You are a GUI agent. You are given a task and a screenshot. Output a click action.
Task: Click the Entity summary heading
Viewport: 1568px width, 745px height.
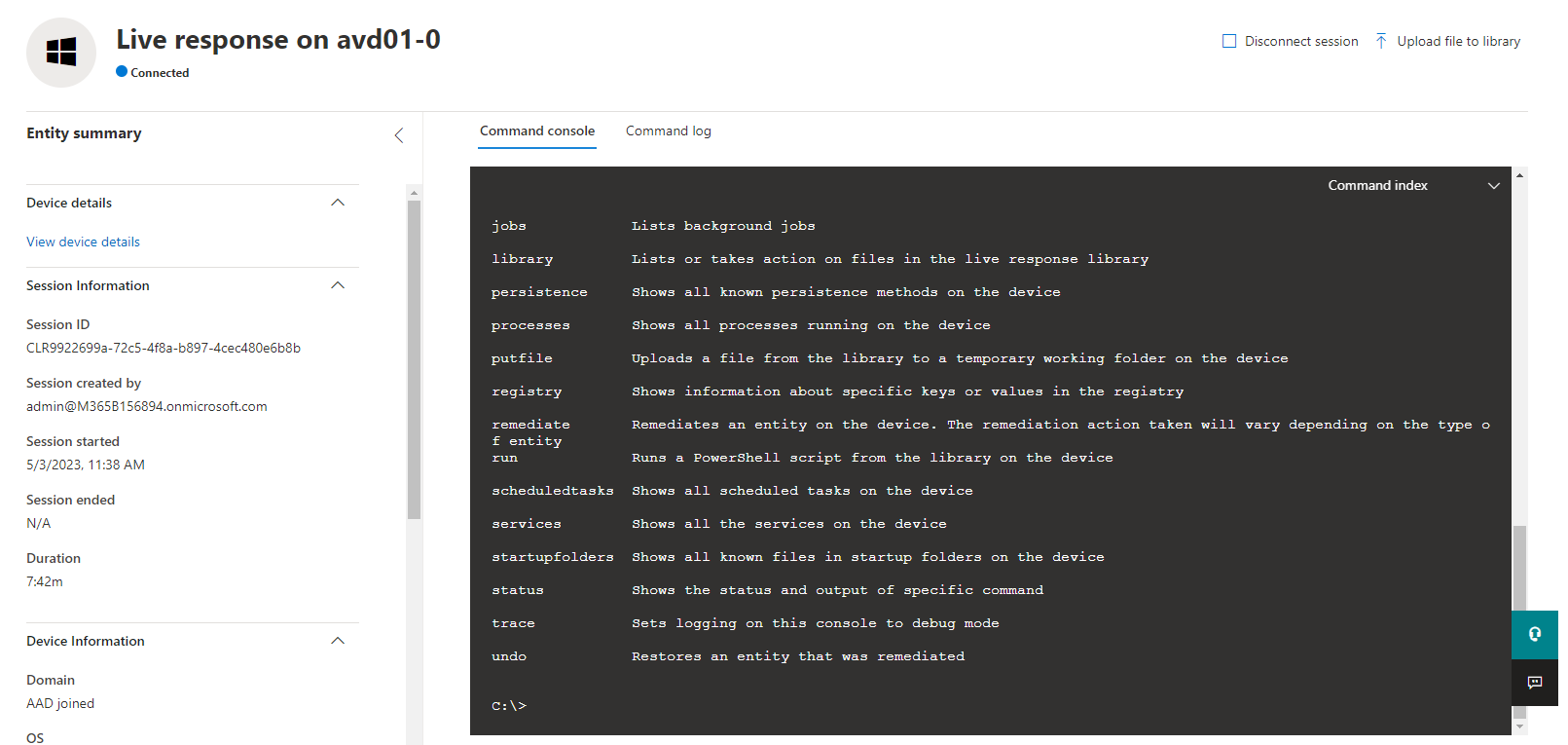pyautogui.click(x=84, y=133)
